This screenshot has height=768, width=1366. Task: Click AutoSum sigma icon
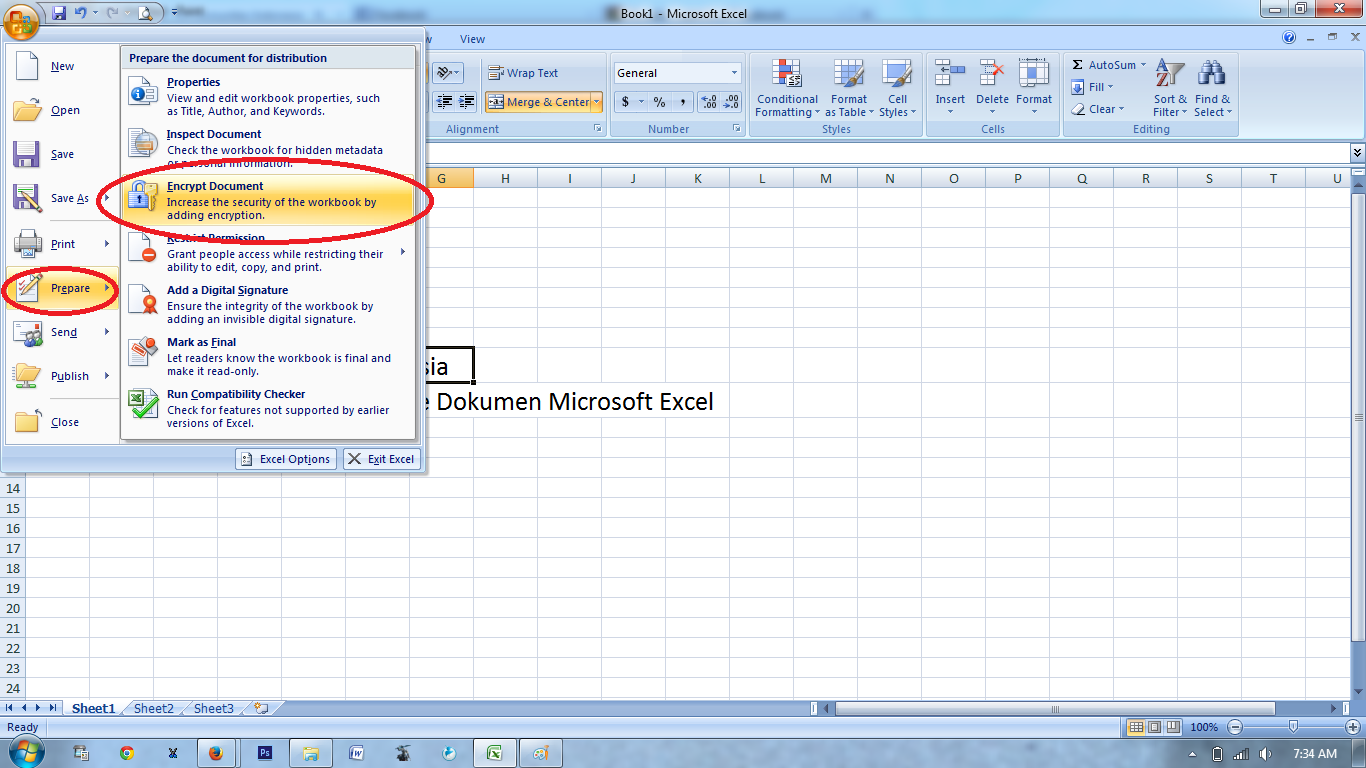click(1078, 65)
